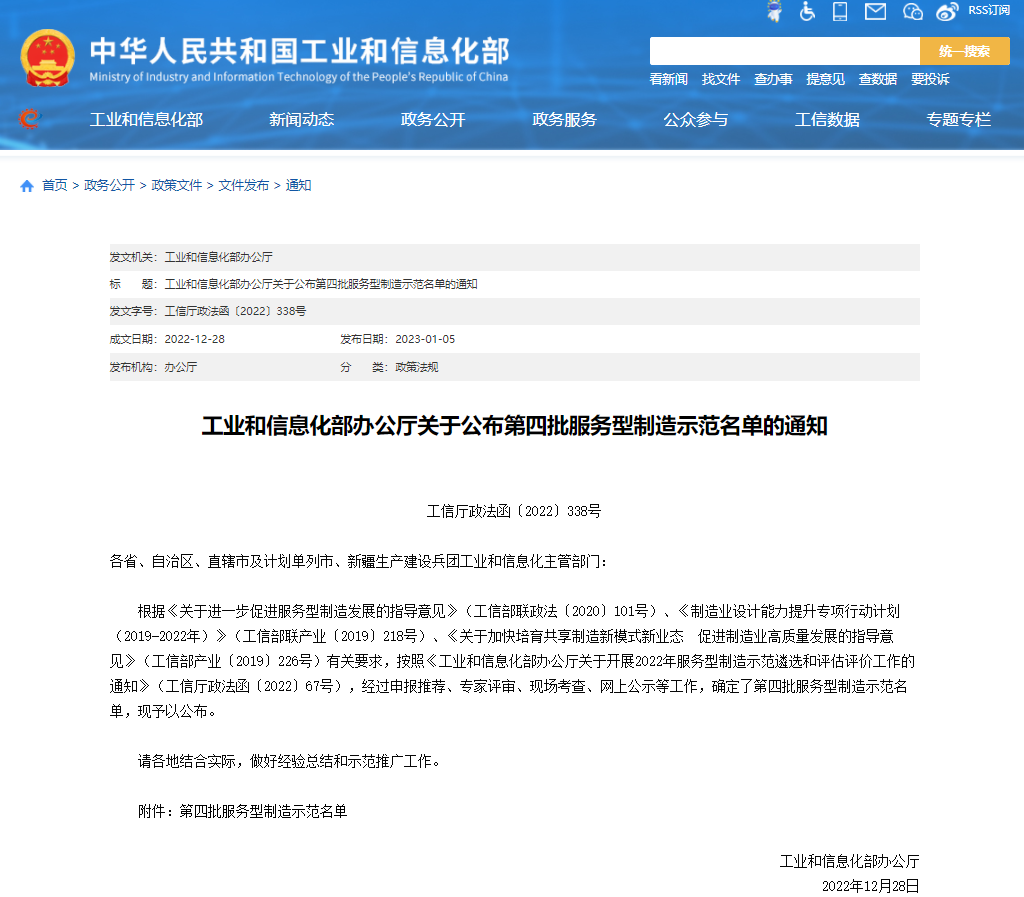Click the wheelchair accessibility icon
Viewport: 1024px width, 897px height.
(x=807, y=11)
